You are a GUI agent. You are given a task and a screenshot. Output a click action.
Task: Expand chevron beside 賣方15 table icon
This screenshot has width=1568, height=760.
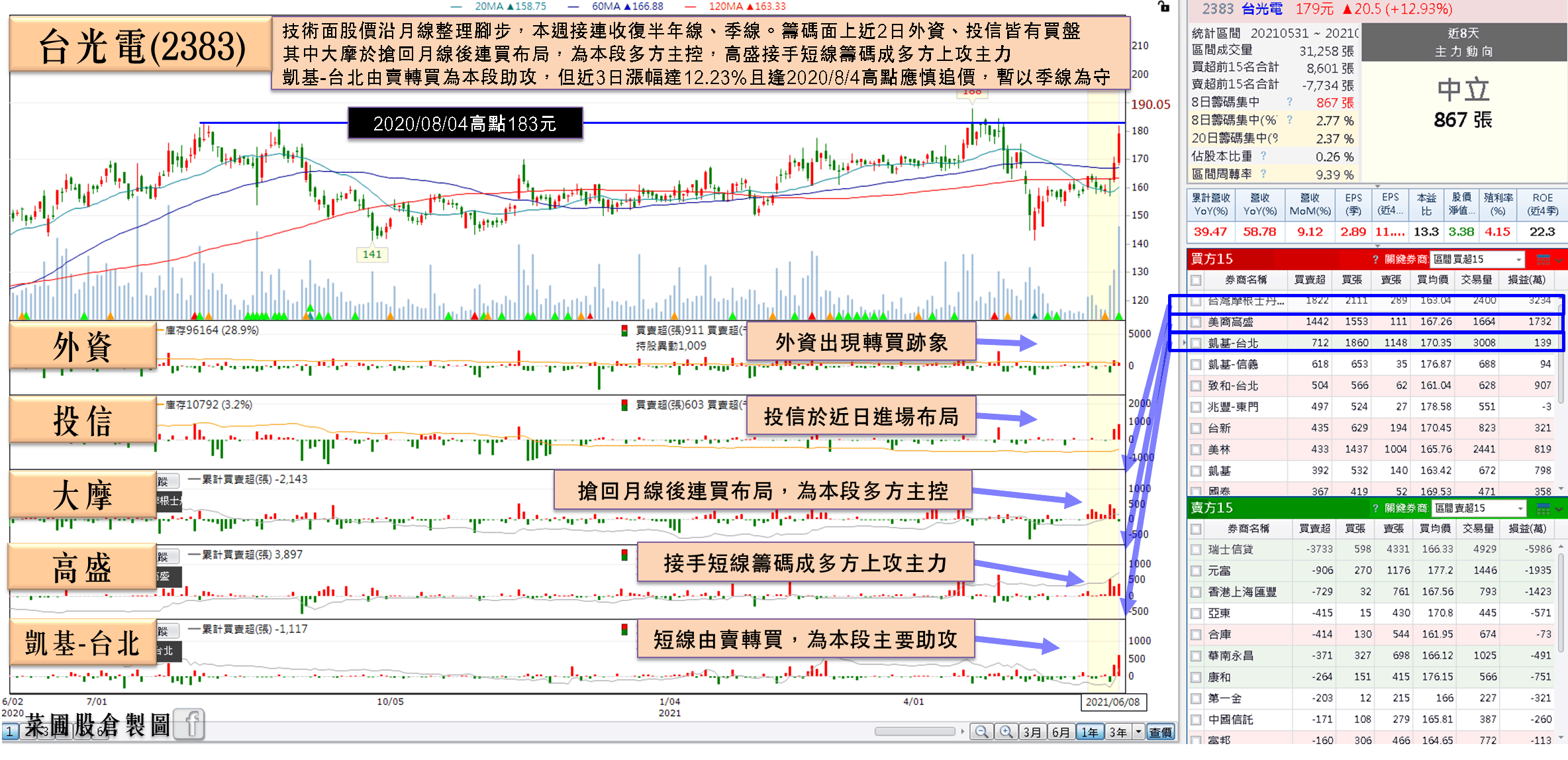click(1559, 509)
